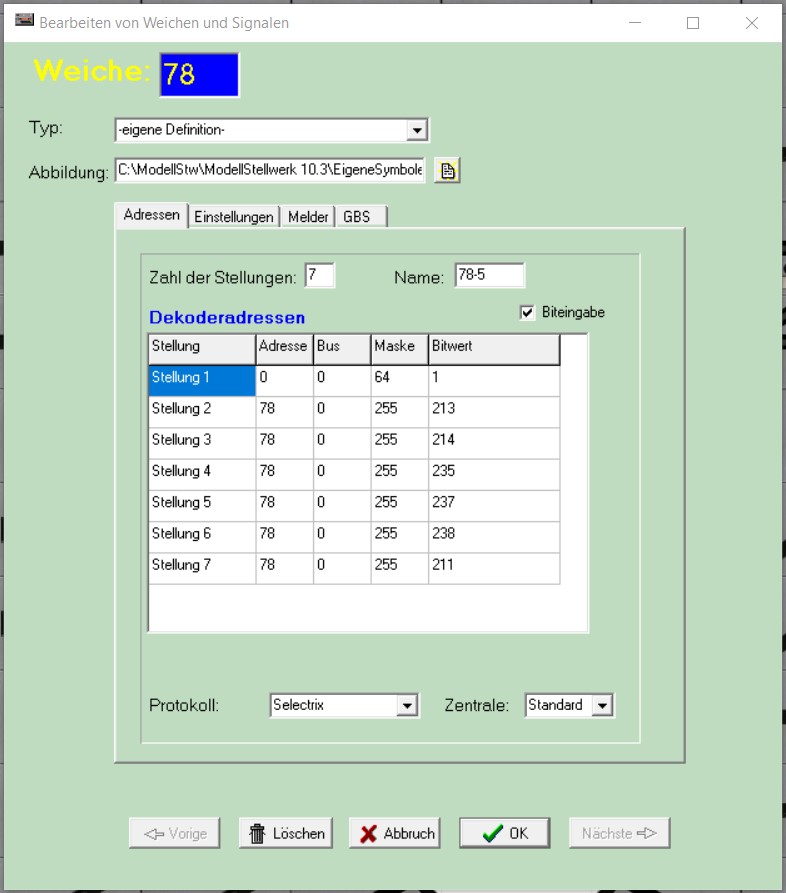The image size is (786, 893).
Task: Click the Abbildung file path field
Action: 270,171
